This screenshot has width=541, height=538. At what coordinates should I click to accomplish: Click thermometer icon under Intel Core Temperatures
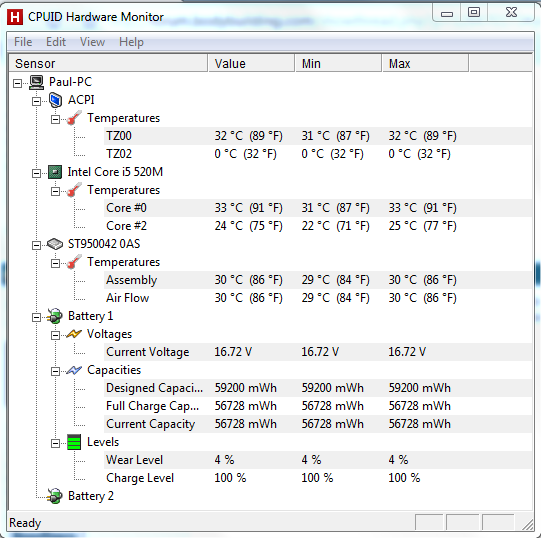coord(74,190)
